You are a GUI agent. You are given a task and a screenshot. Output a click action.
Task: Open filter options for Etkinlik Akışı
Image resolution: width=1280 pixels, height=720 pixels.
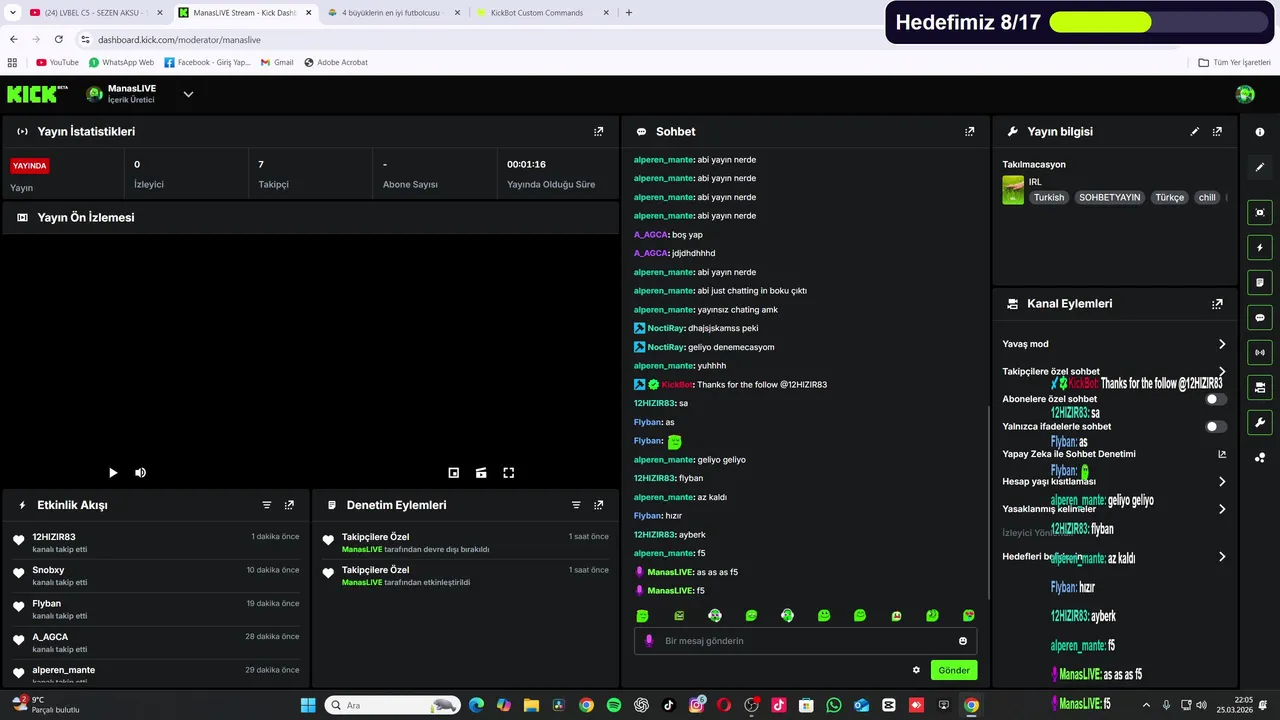point(267,505)
